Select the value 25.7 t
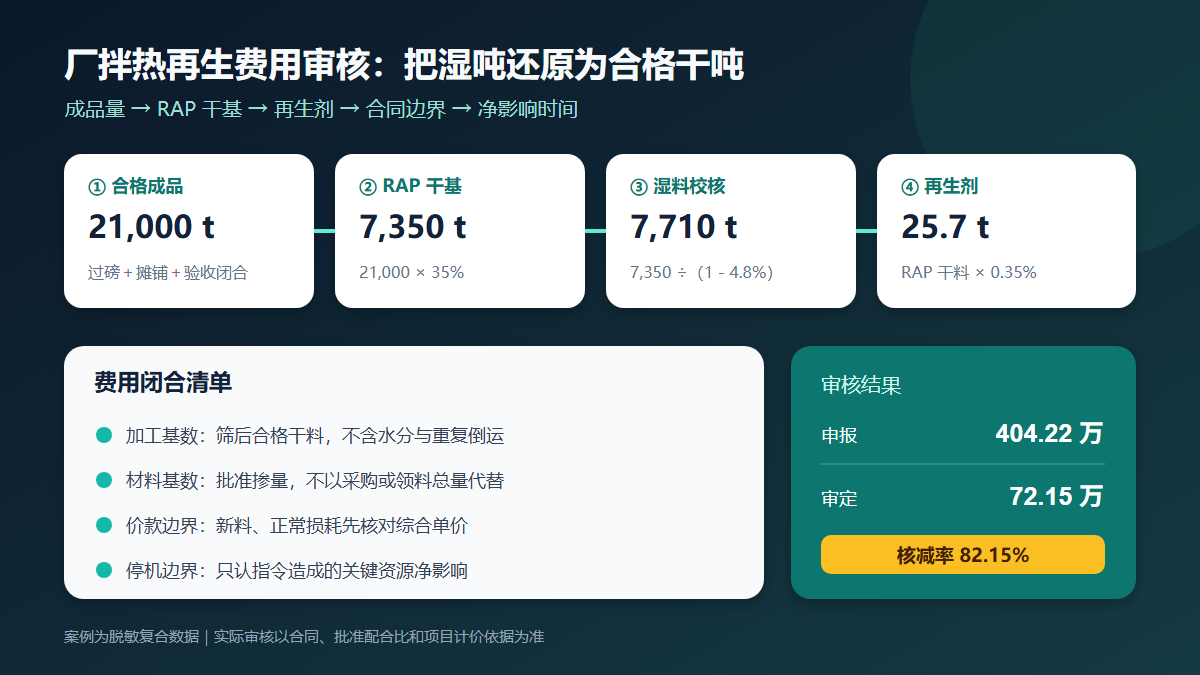 click(945, 227)
